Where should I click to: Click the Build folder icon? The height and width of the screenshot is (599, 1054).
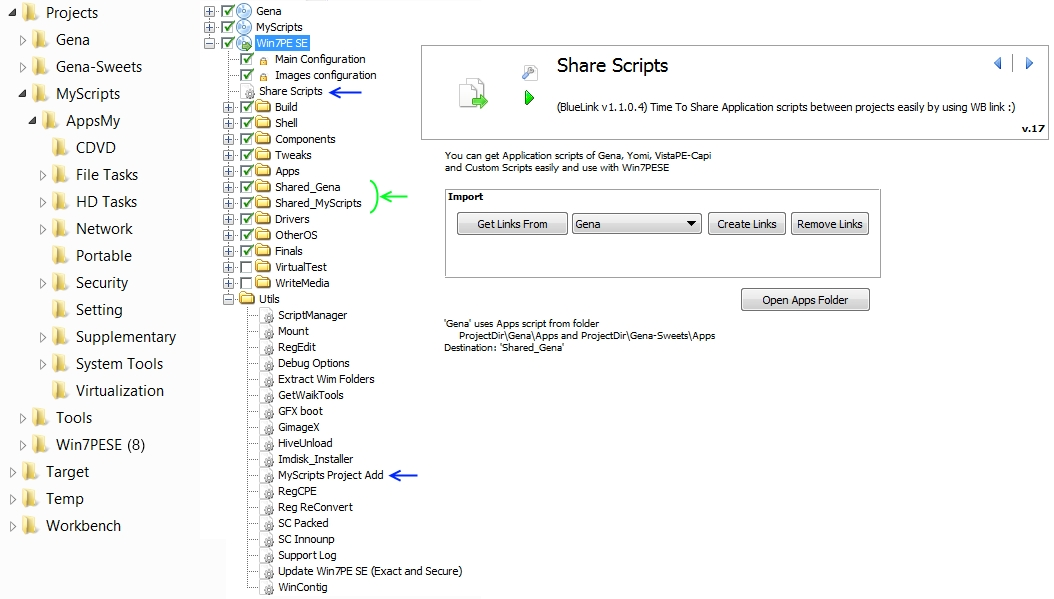(x=263, y=106)
